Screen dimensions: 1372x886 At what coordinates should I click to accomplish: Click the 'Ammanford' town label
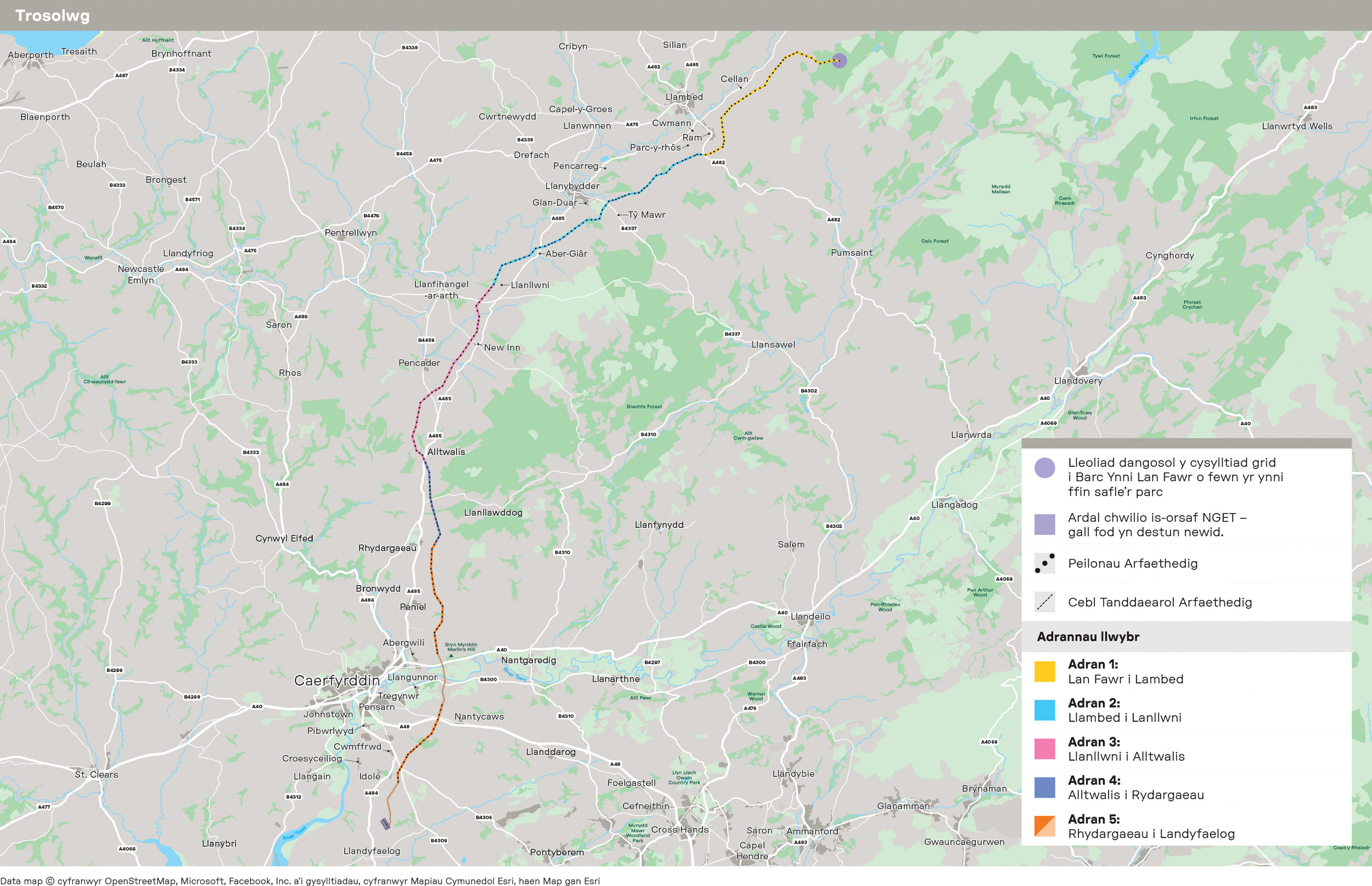812,831
